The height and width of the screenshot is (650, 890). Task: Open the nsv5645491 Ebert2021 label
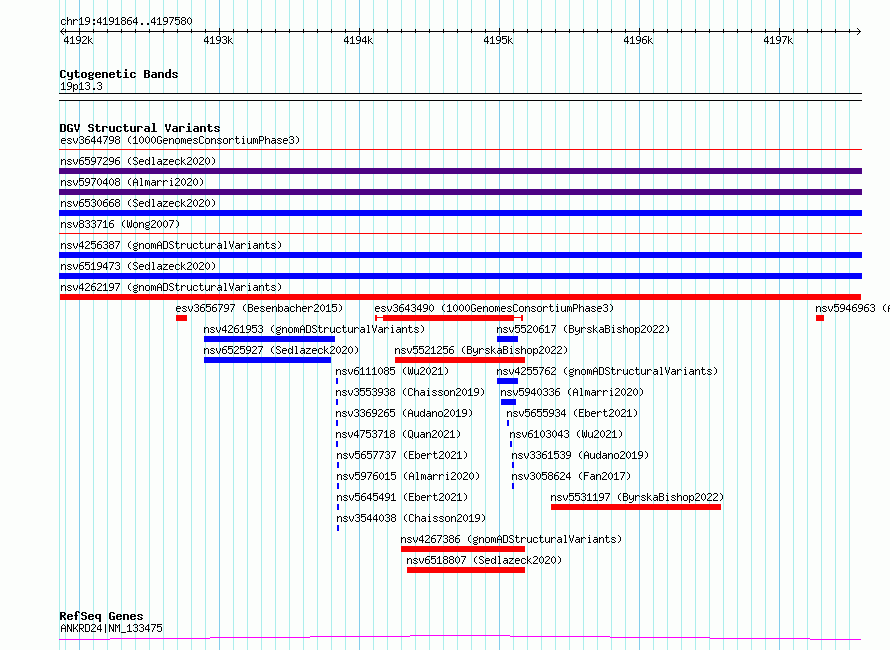coord(402,497)
